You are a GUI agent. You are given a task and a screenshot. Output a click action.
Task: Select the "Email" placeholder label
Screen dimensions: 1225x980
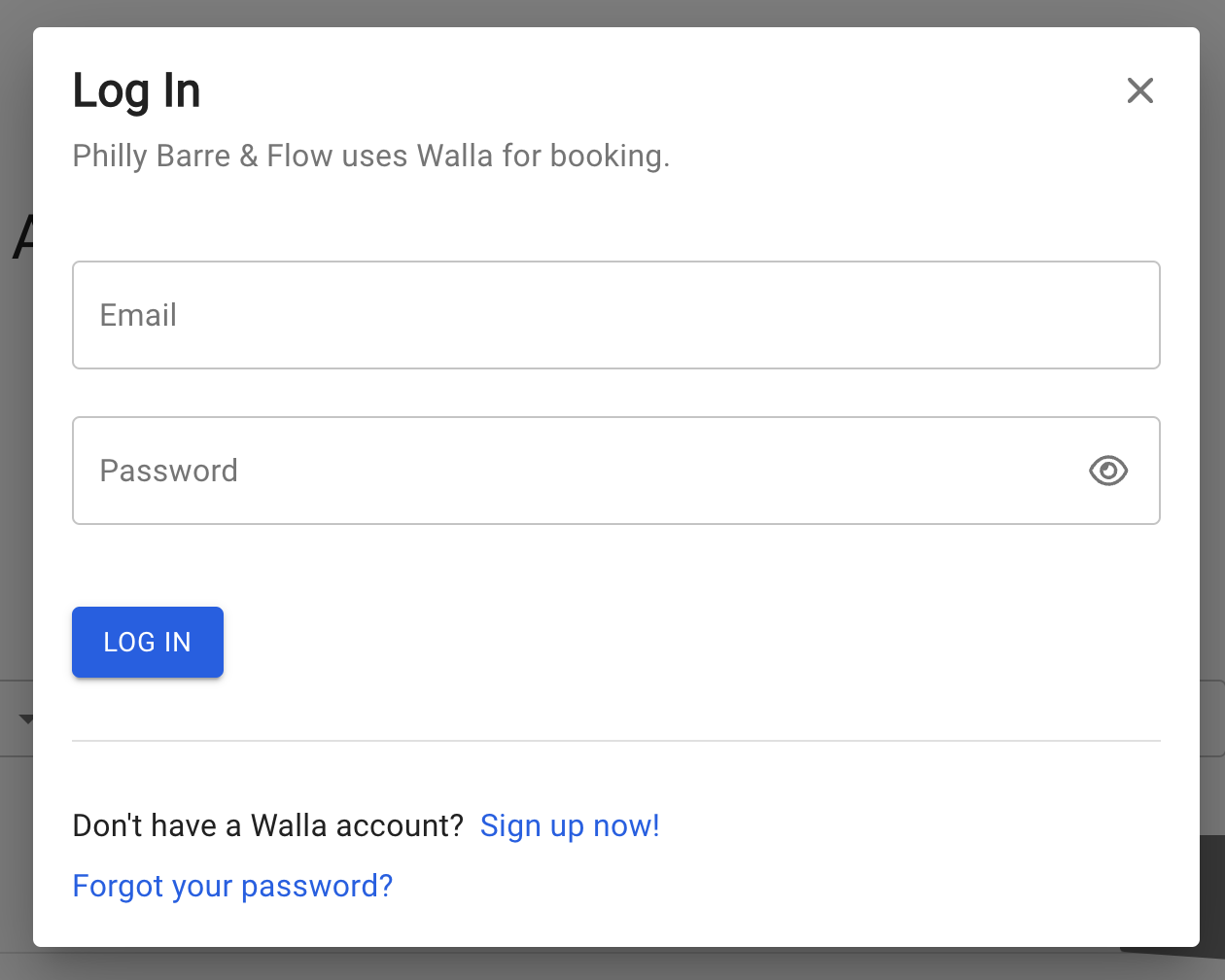coord(138,315)
